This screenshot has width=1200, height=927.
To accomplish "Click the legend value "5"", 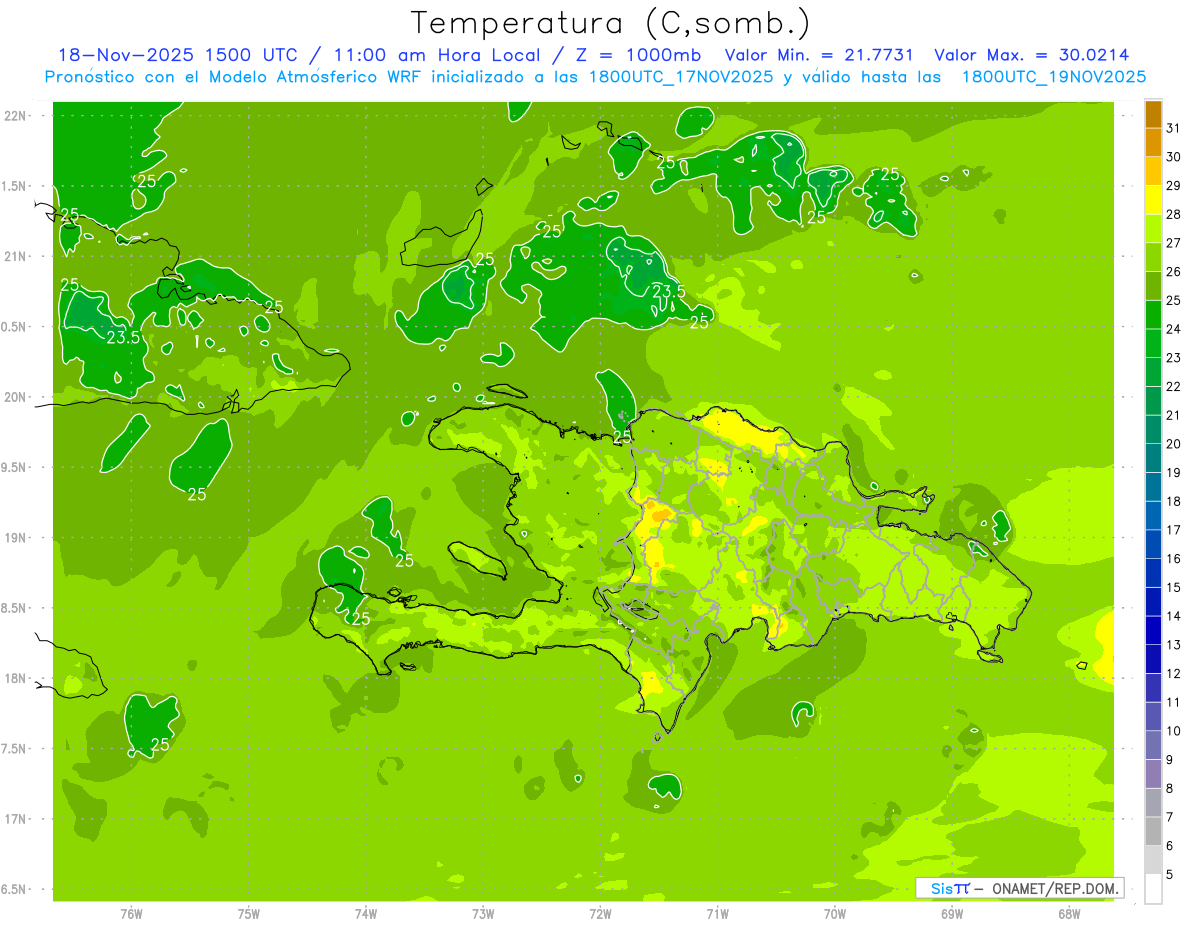I will [1170, 875].
